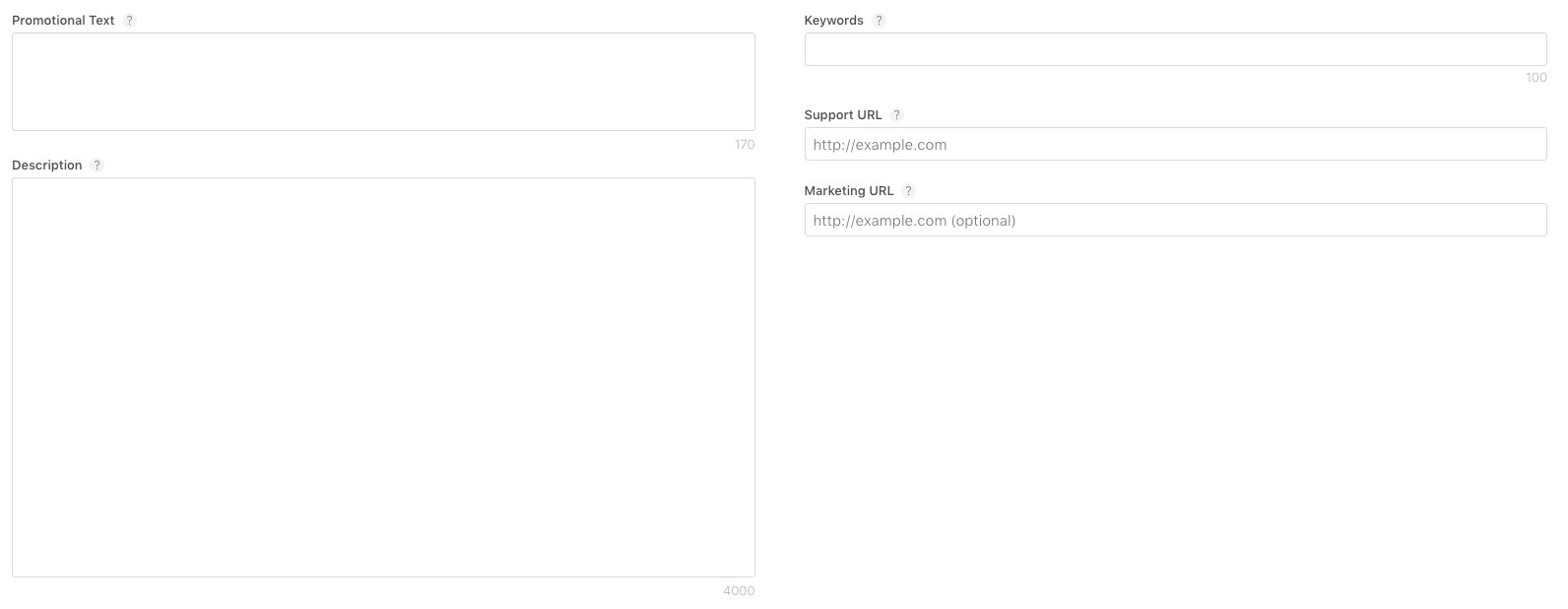Click the 100 character counter under Keywords
Viewport: 1568px width, 609px height.
coord(1536,78)
